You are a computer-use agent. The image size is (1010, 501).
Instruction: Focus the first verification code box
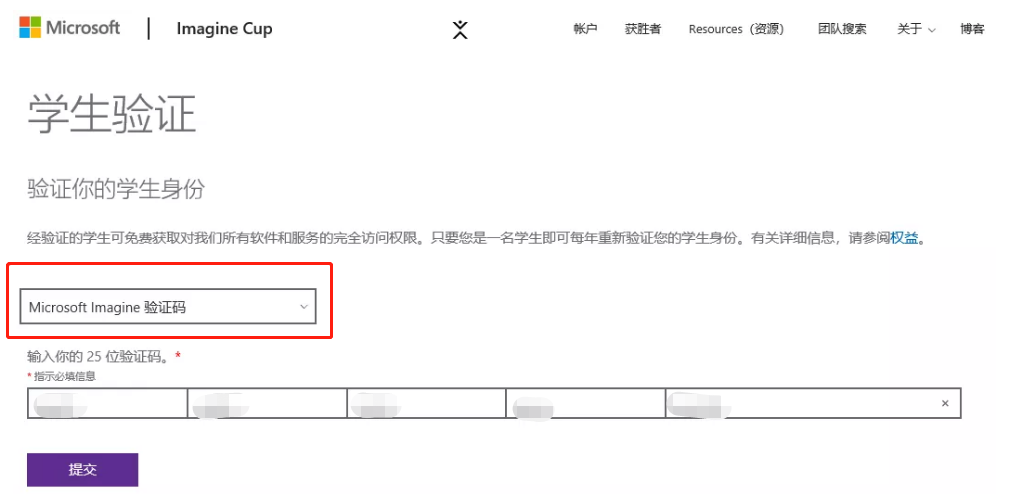tap(107, 403)
